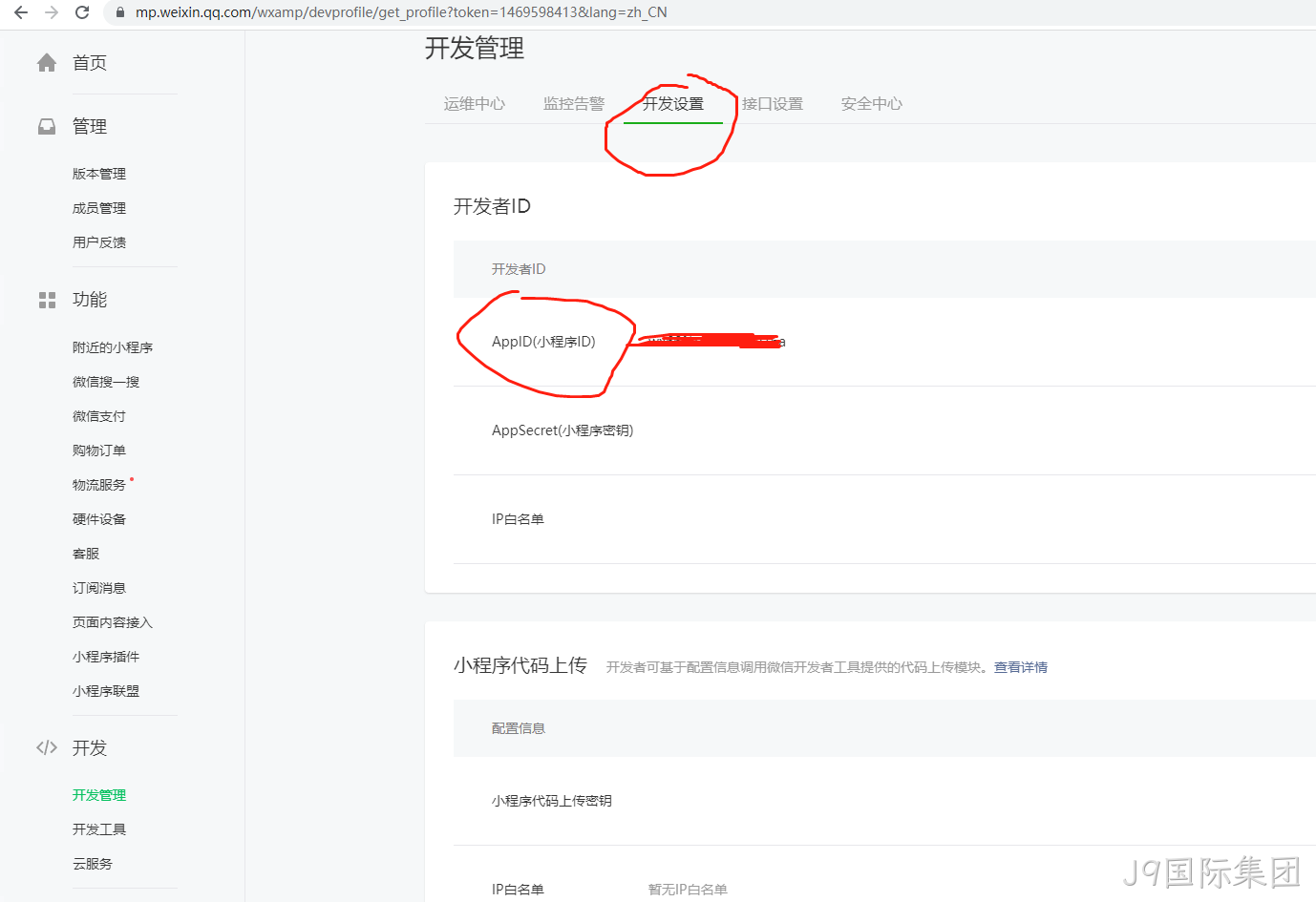The image size is (1316, 902).
Task: Open 开发工具 in the sidebar
Action: click(x=99, y=829)
